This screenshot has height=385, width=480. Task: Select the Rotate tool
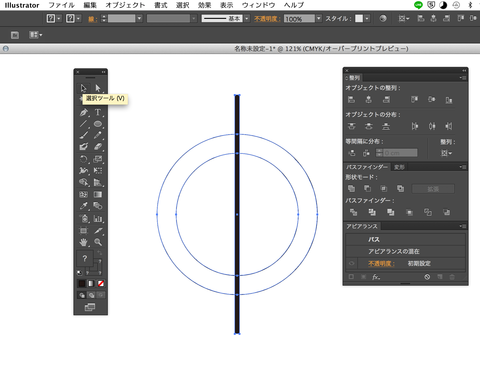[83, 159]
